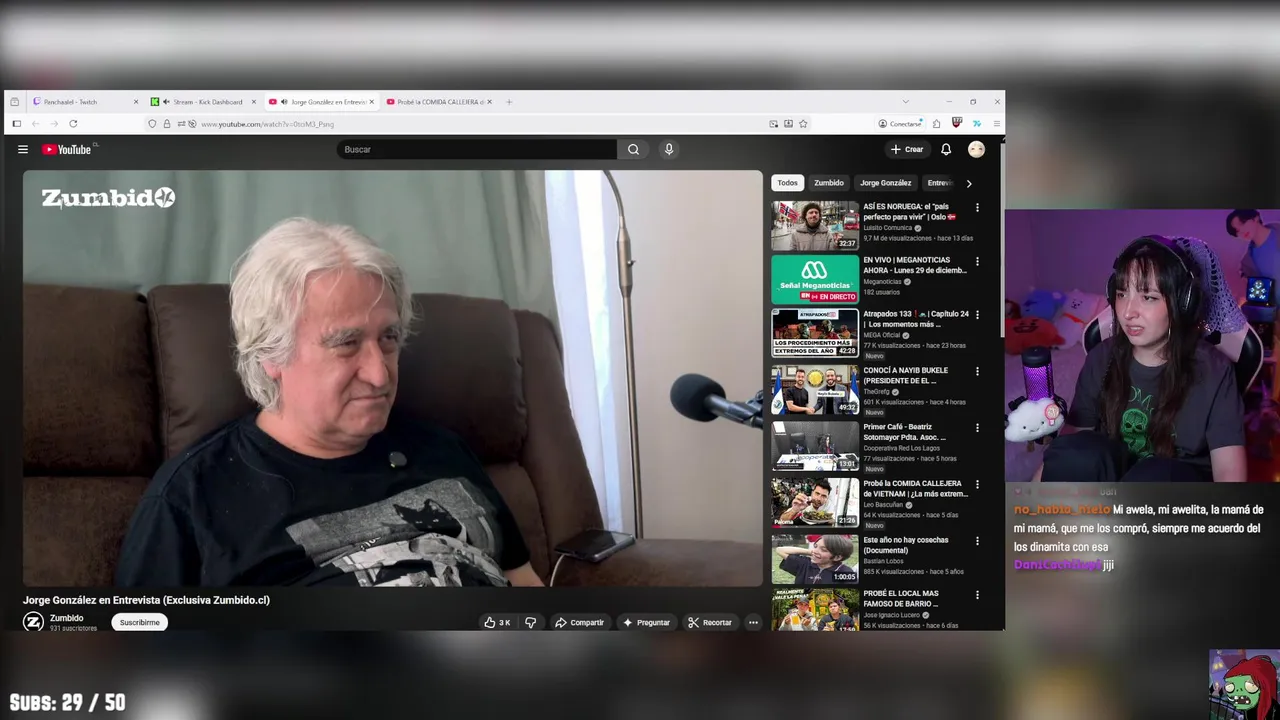Go forward in browser history
1280x720 pixels.
[54, 124]
